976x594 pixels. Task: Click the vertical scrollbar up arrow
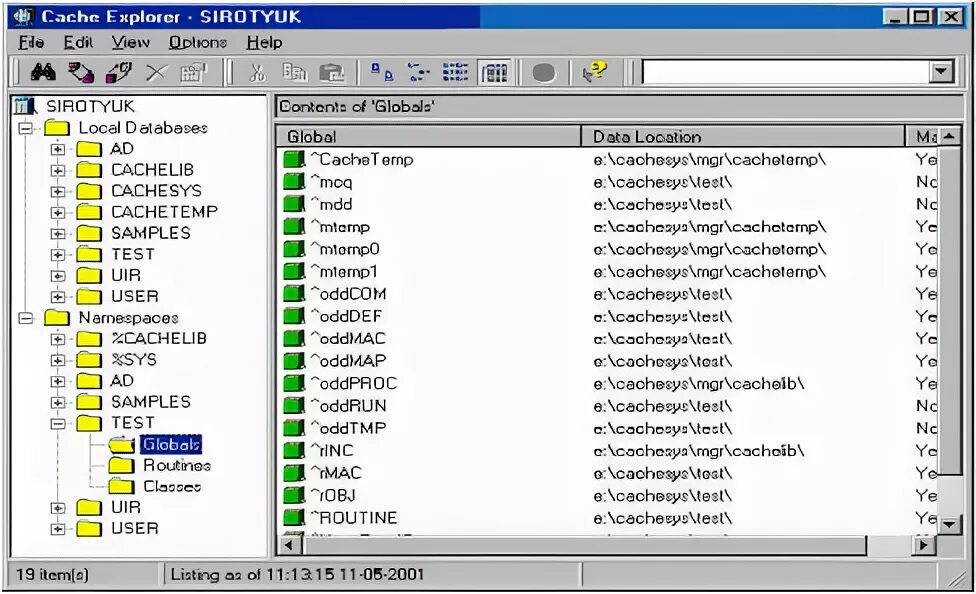(949, 136)
